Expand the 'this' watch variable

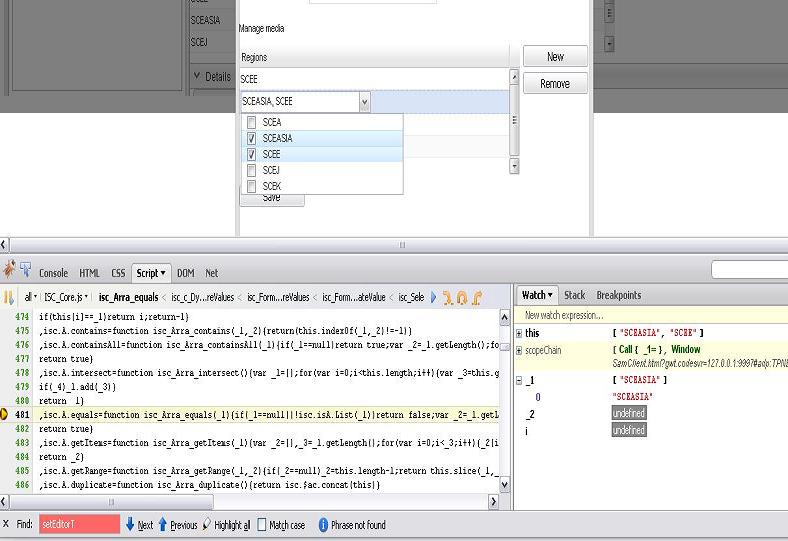pos(519,333)
